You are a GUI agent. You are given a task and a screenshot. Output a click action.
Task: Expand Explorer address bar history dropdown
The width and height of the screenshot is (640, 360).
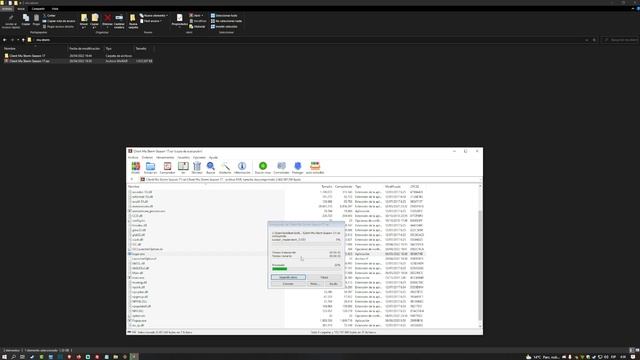587,40
